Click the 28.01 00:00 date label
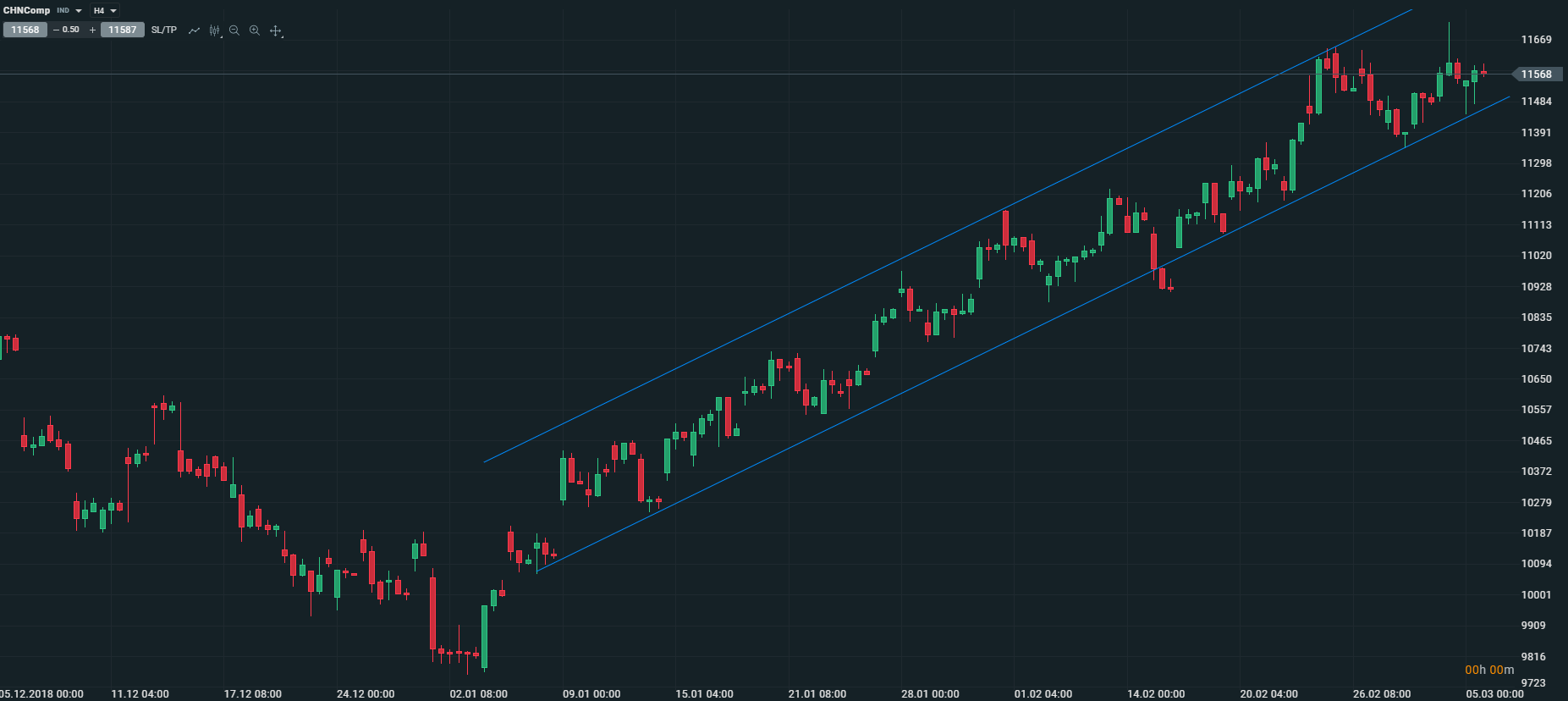 (x=930, y=694)
